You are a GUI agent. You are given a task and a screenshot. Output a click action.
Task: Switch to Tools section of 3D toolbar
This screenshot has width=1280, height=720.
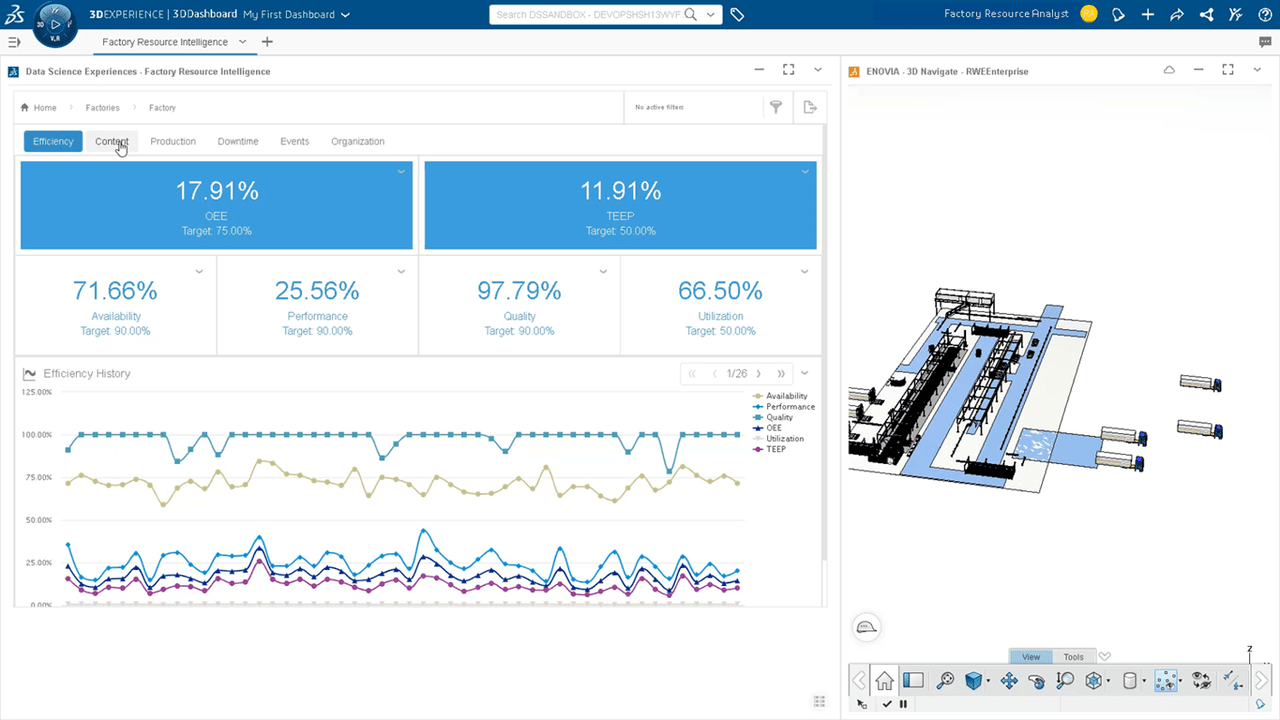[1073, 657]
